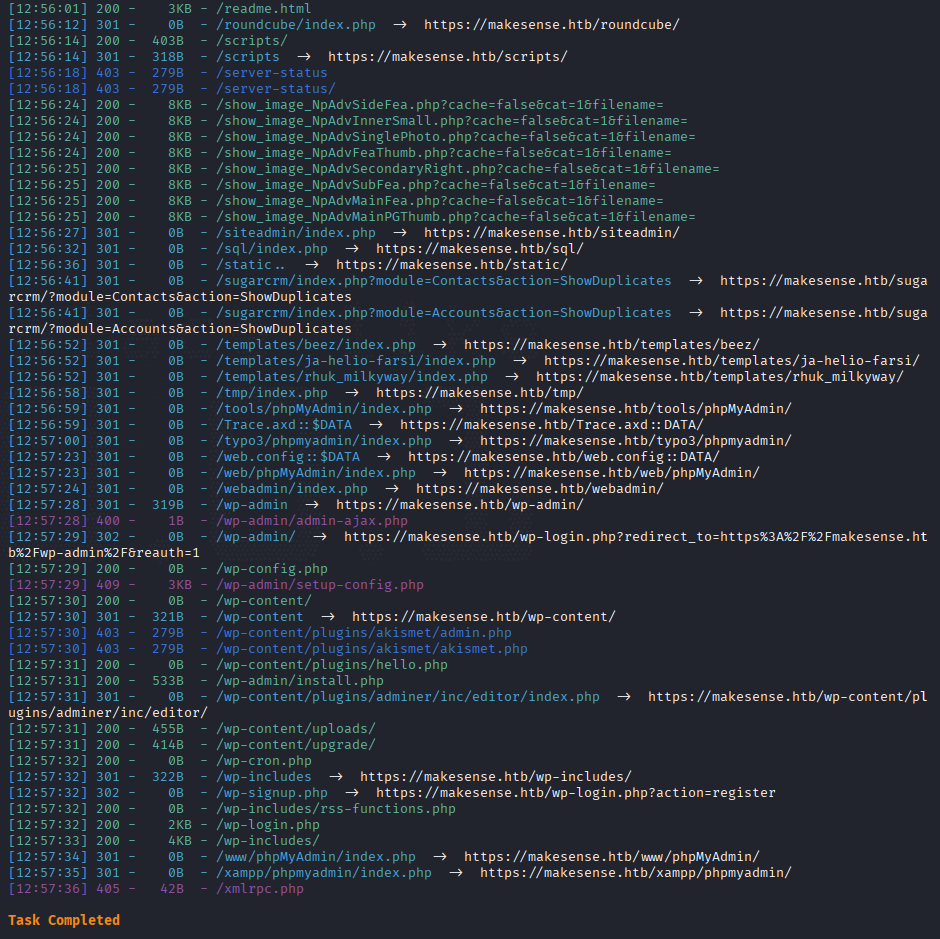This screenshot has height=939, width=940.
Task: Select the "/web/phpMyAdmin/index.php" path
Action: pos(316,473)
